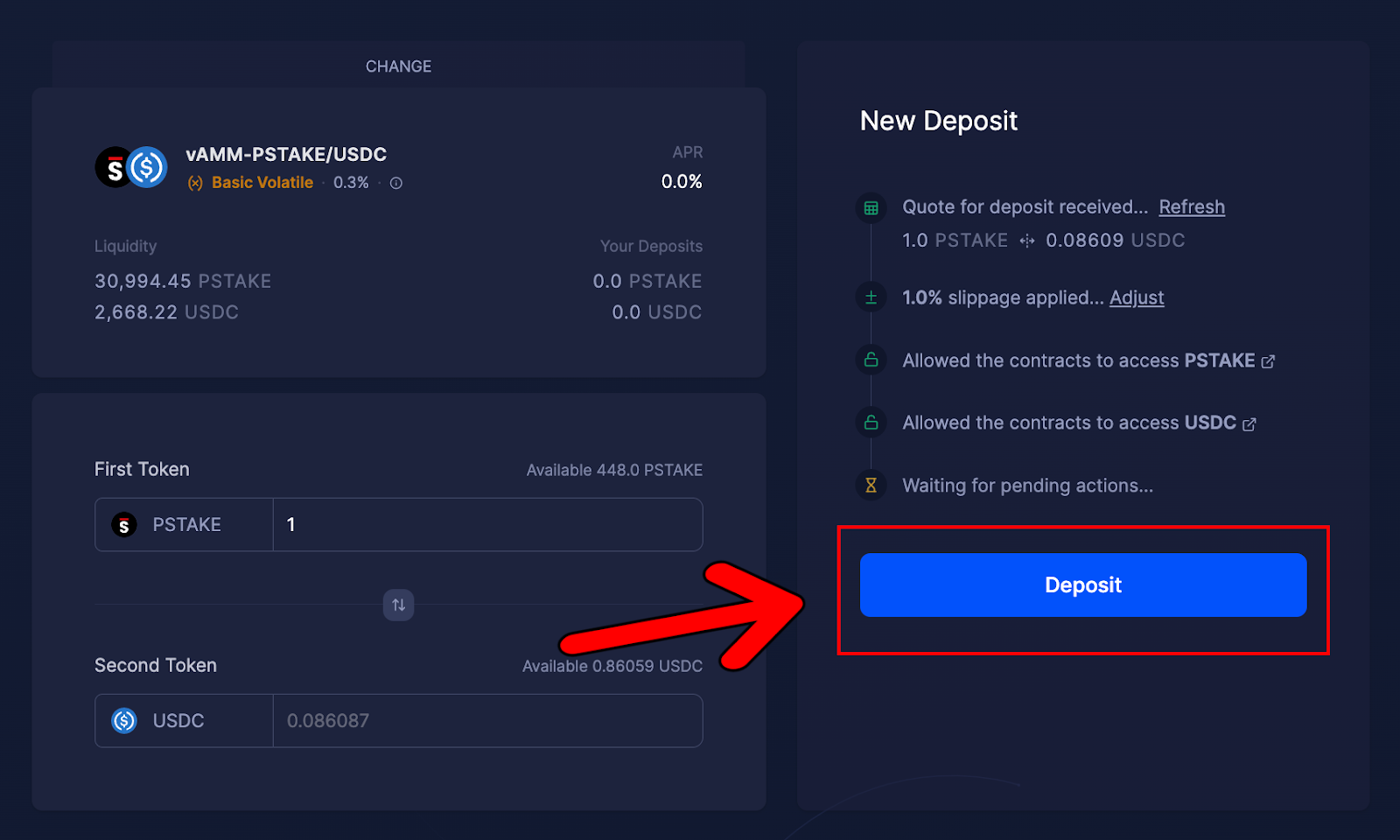
Task: Click the 0.08609 USDC quote value
Action: [x=1116, y=241]
